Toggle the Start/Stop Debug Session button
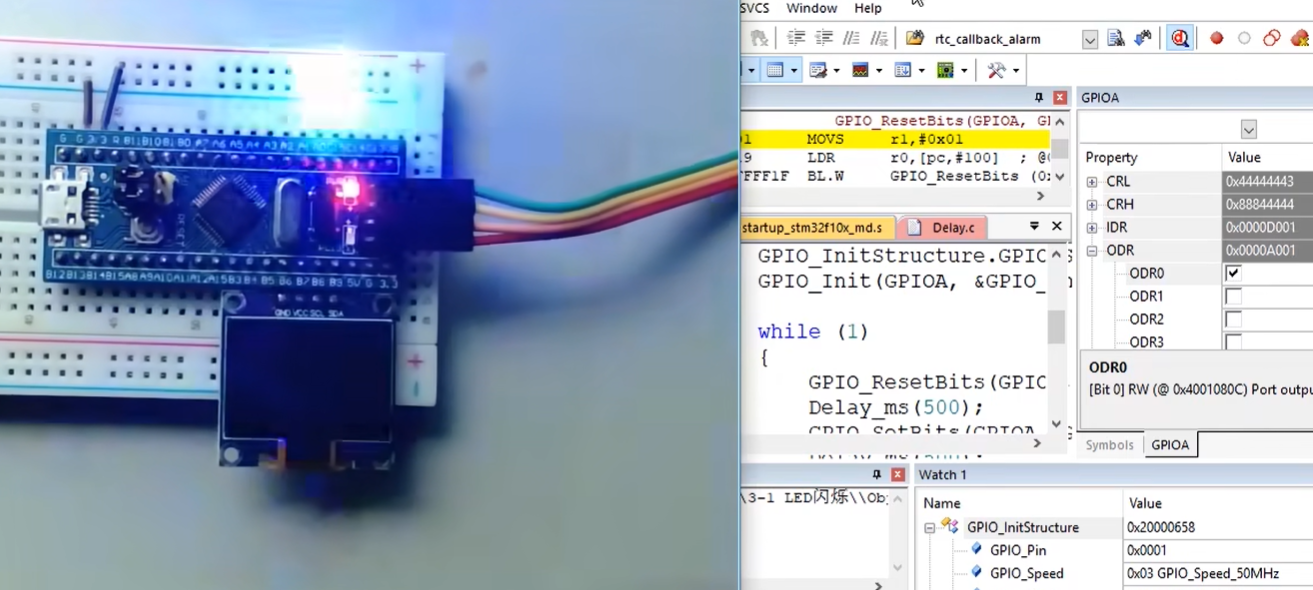The width and height of the screenshot is (1313, 590). click(x=1180, y=39)
